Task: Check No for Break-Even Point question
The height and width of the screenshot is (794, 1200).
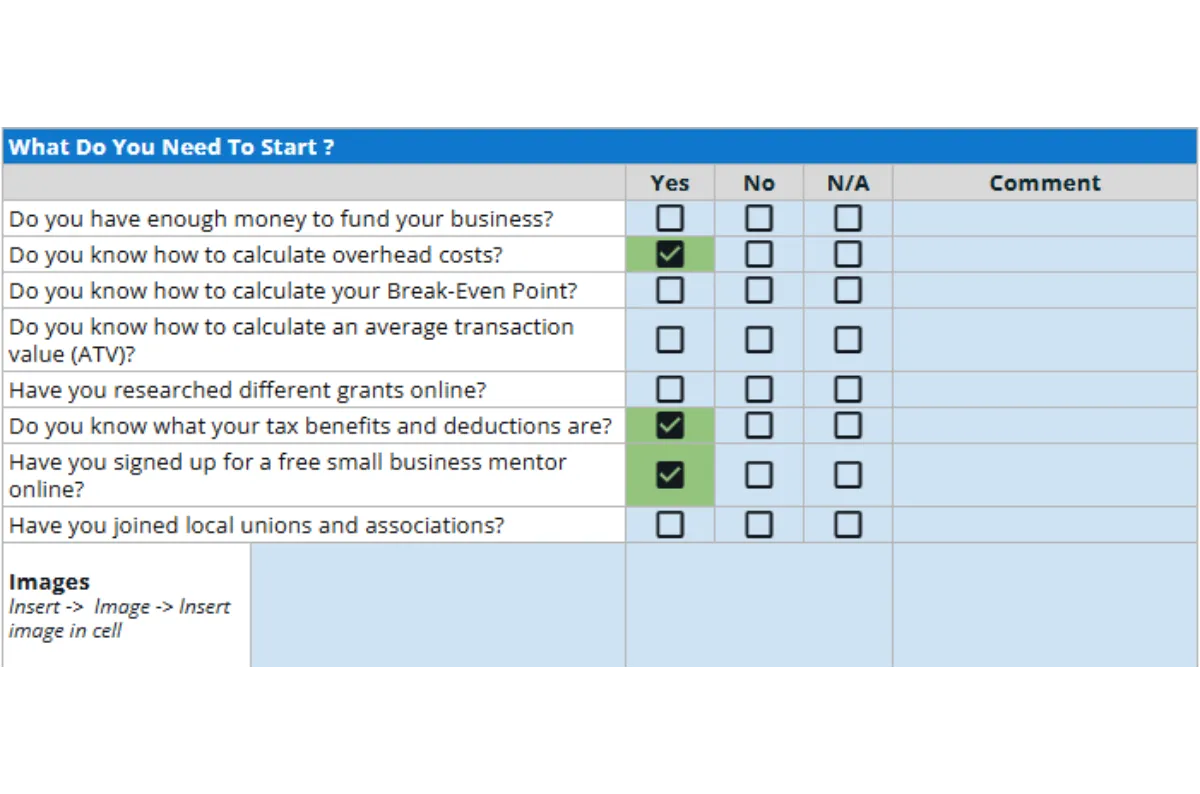Action: [x=758, y=290]
